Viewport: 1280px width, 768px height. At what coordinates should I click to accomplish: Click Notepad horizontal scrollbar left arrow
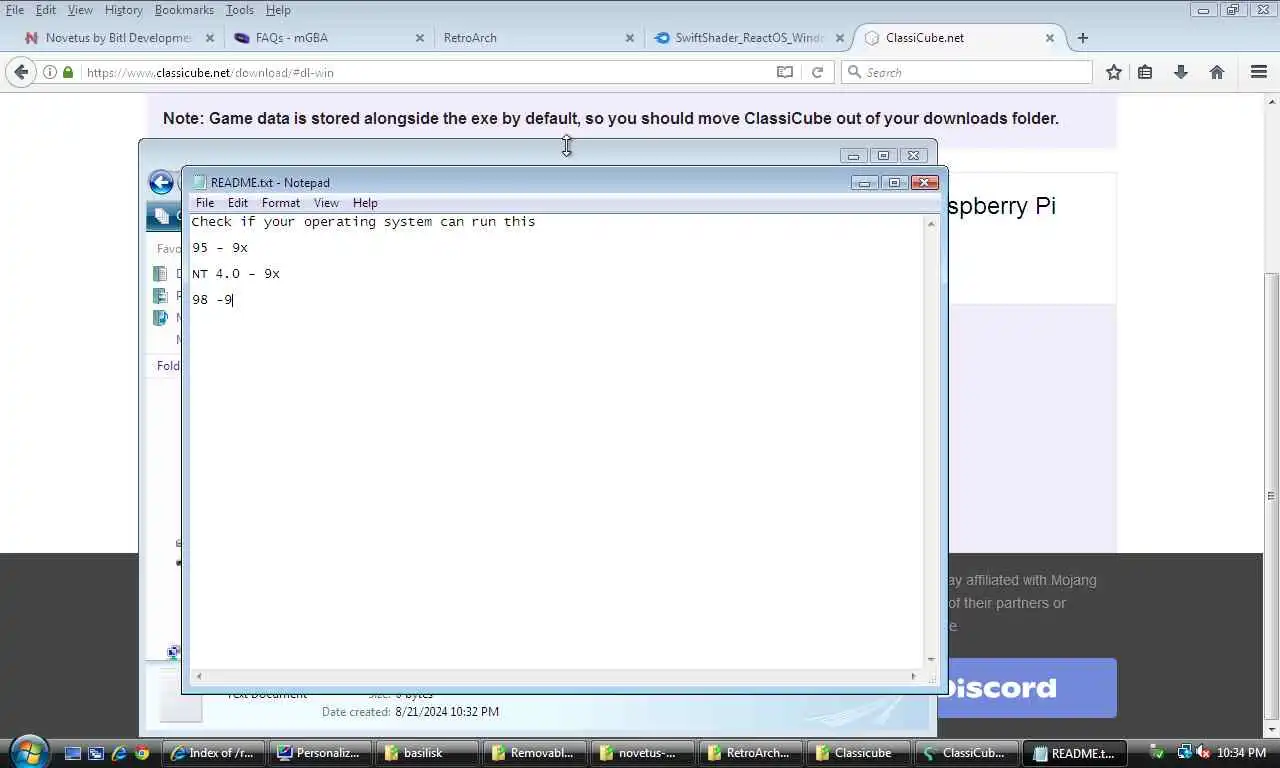199,677
